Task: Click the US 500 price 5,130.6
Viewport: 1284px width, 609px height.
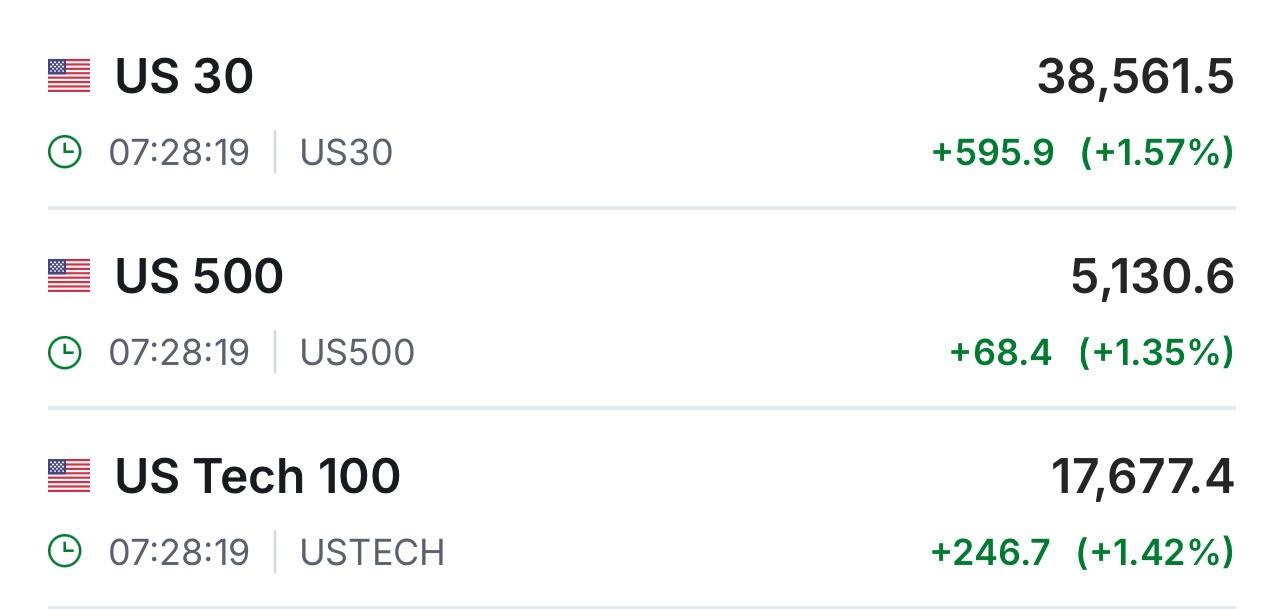Action: pos(1152,277)
